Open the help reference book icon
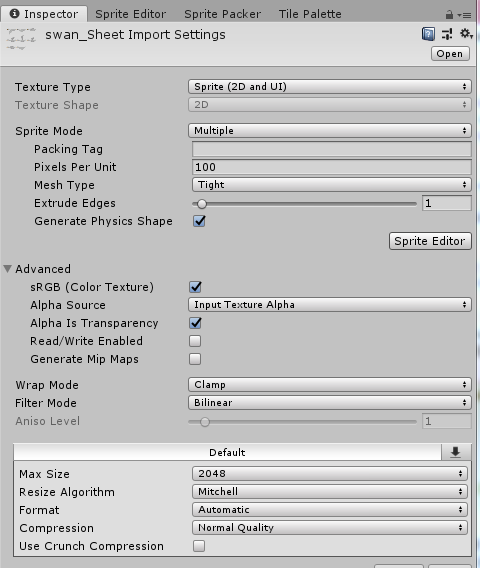Viewport: 480px width, 568px height. [x=428, y=34]
